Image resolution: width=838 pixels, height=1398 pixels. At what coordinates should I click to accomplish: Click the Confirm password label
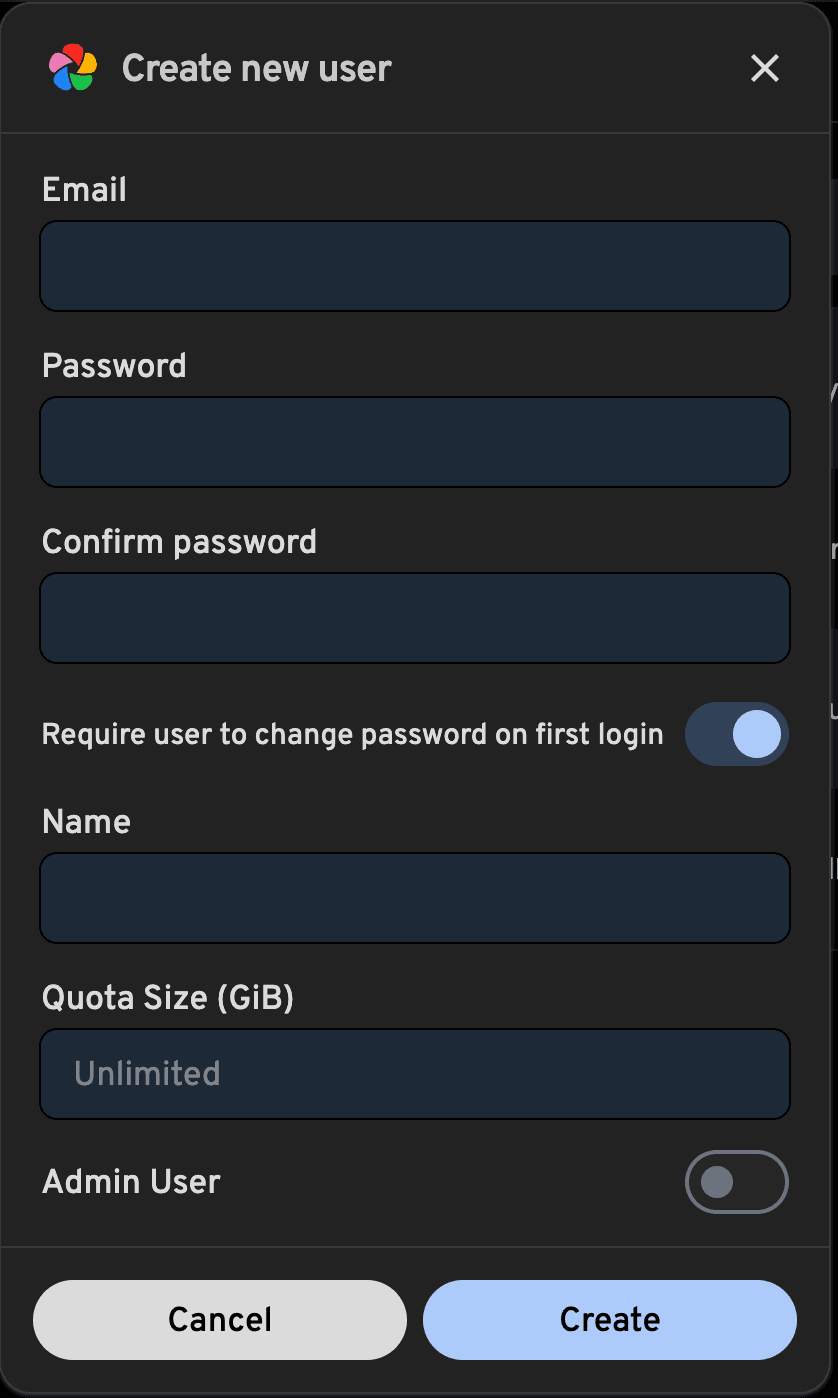pyautogui.click(x=179, y=541)
